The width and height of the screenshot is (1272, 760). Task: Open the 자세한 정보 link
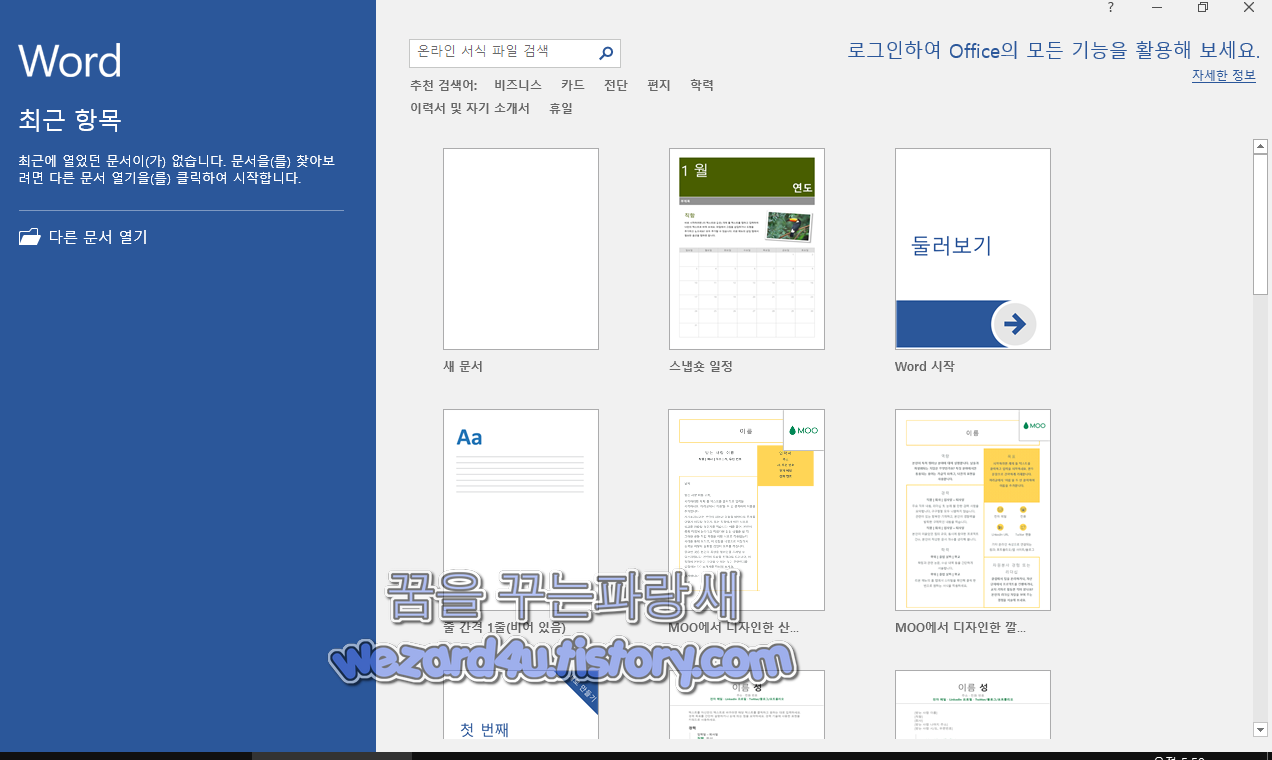(1223, 76)
